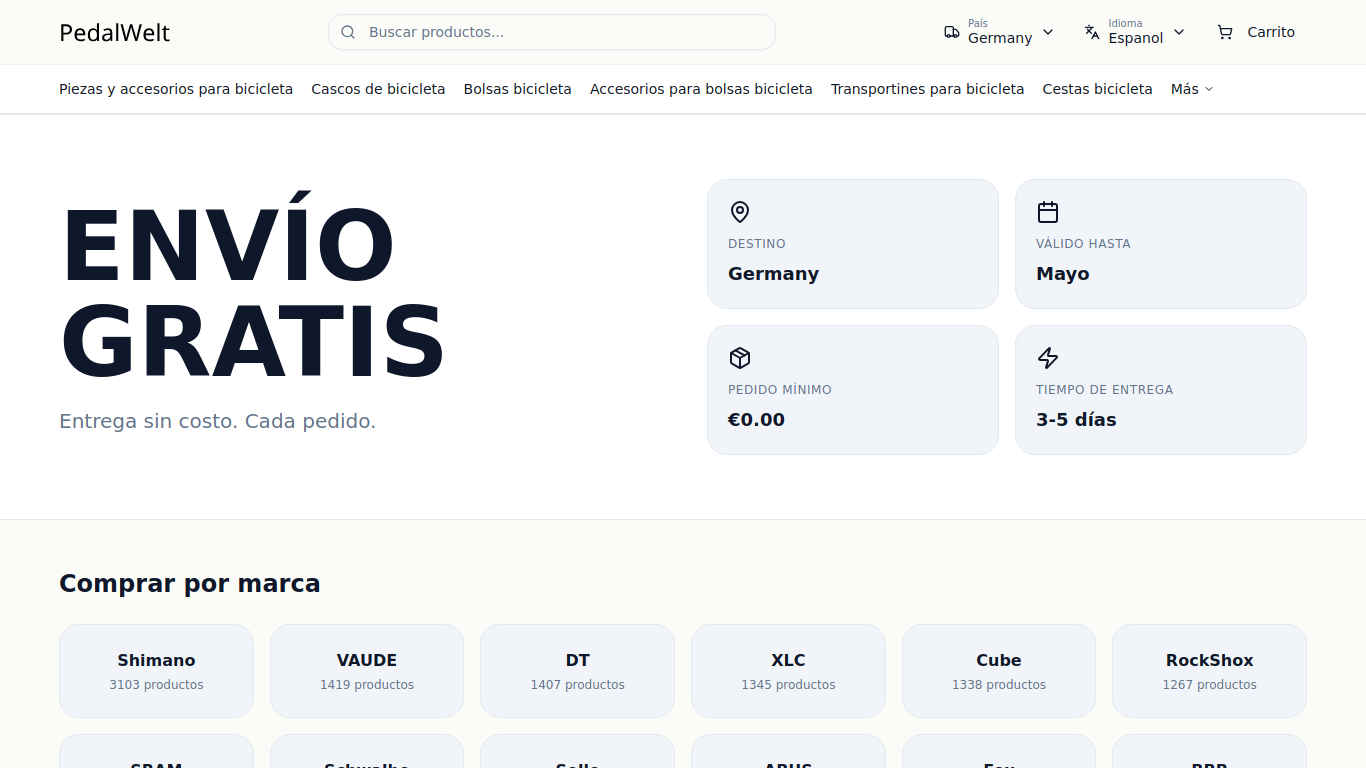Screen dimensions: 1366x768
Task: Click the lightning bolt icon in Tiempo de entrega card
Action: click(x=1048, y=358)
